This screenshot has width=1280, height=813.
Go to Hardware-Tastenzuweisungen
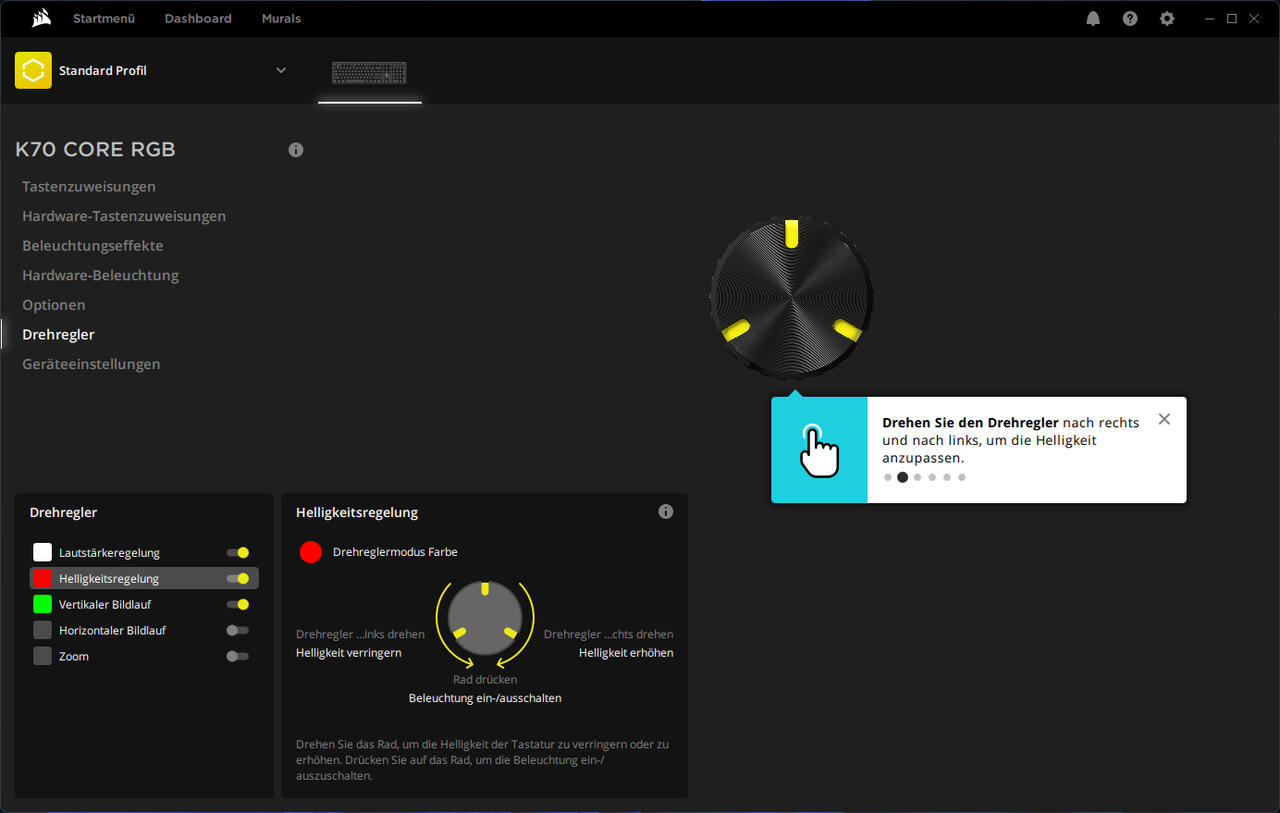coord(124,216)
